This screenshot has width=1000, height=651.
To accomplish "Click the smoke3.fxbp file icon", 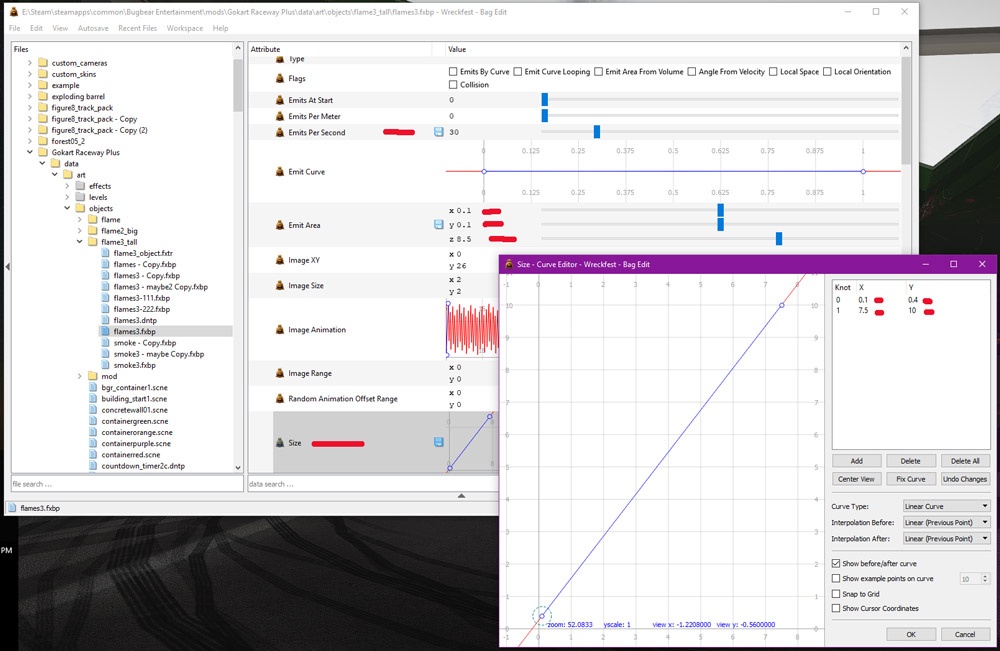I will pos(106,365).
